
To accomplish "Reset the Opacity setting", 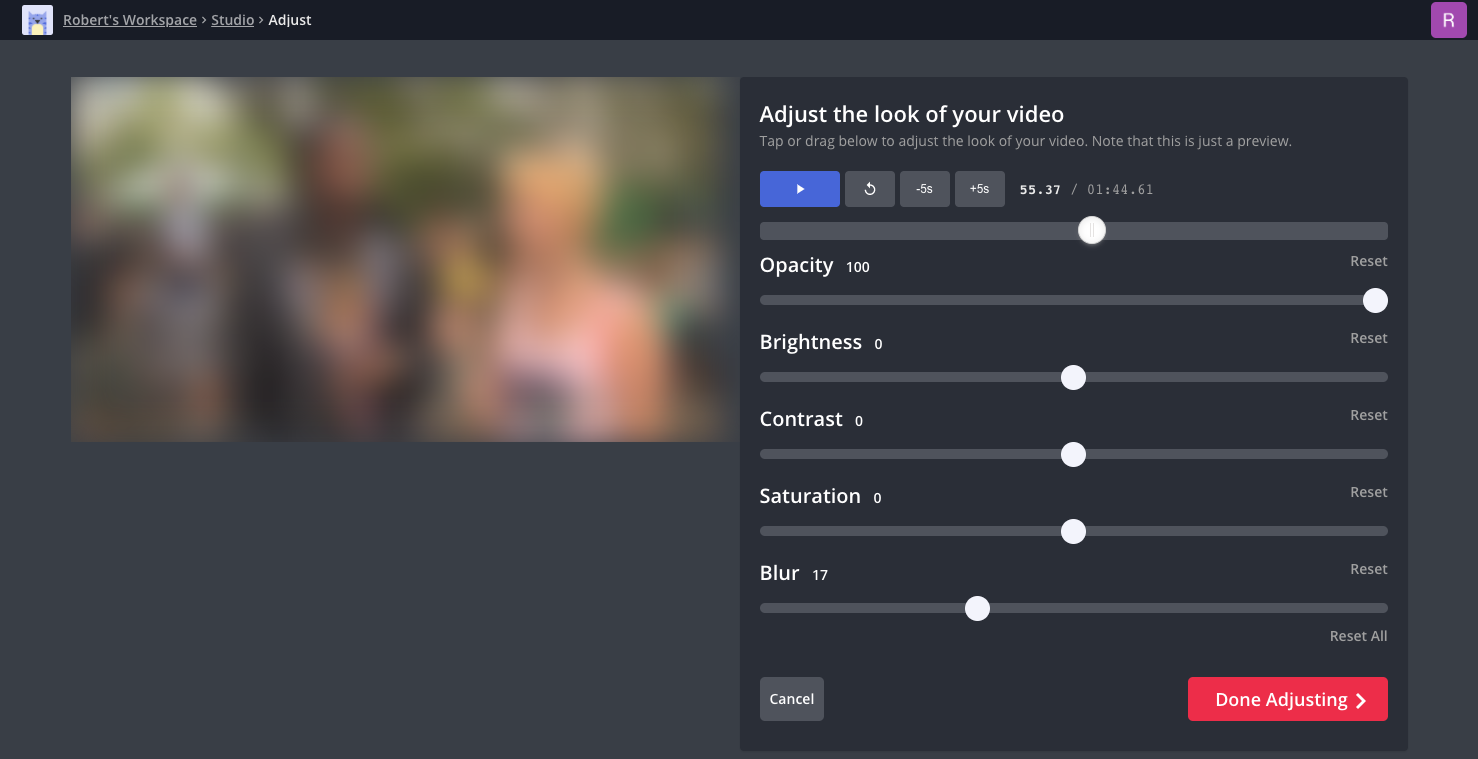I will point(1368,261).
